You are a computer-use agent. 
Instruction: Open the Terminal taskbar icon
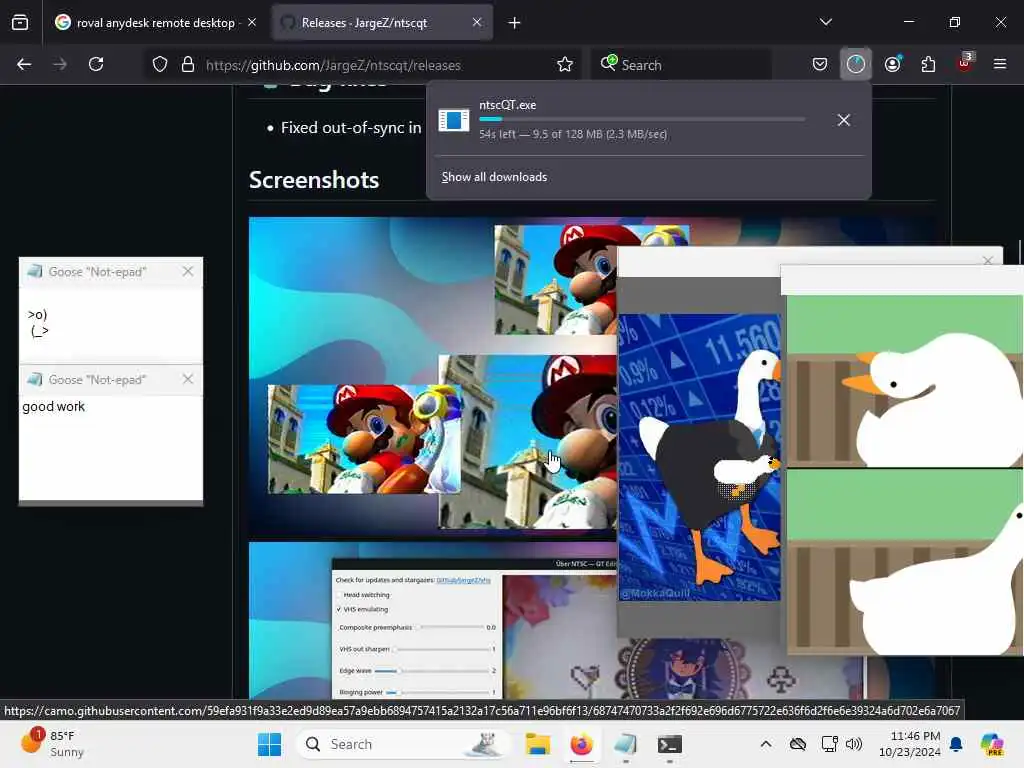click(669, 744)
